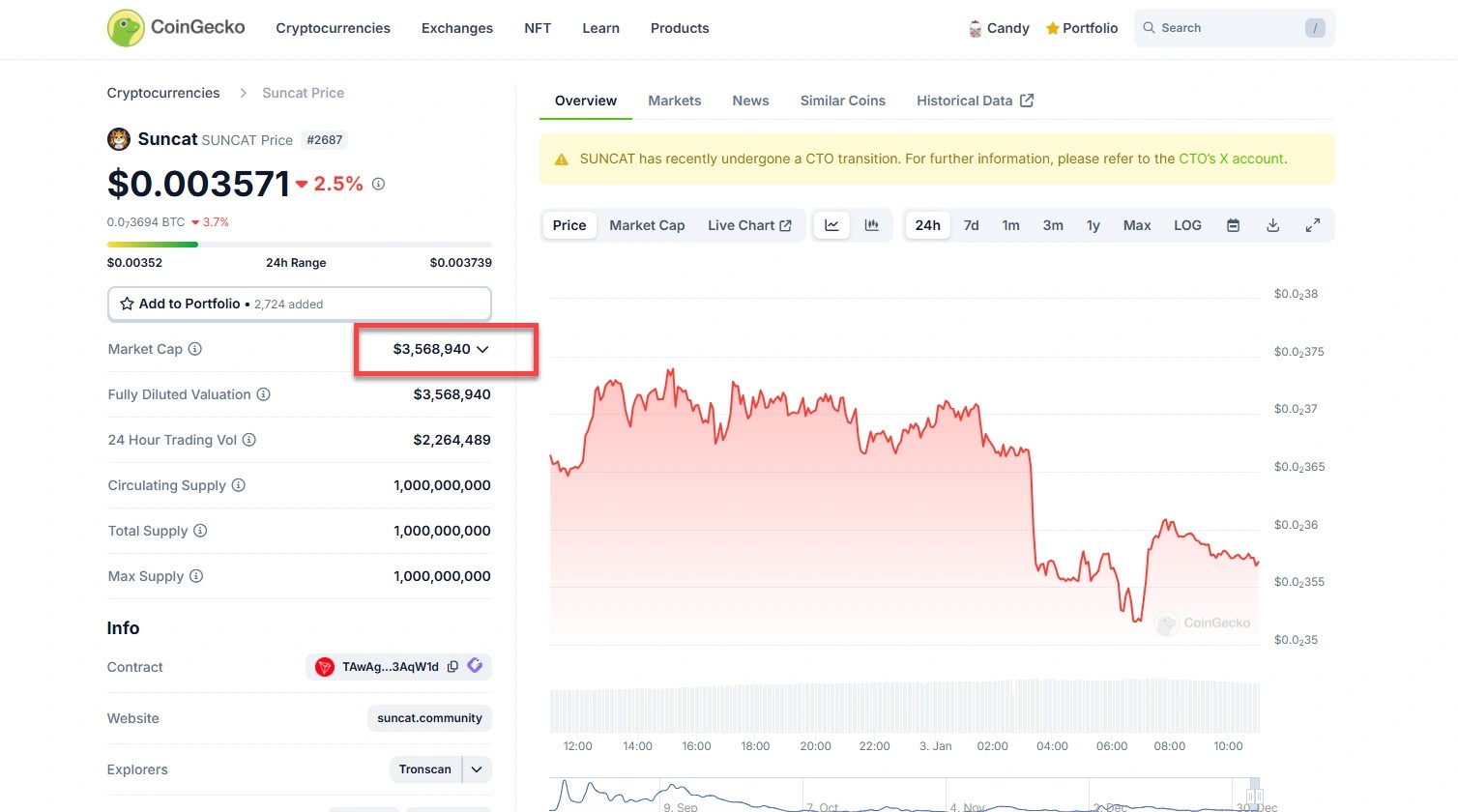Open the Explorers dropdown arrow

(478, 769)
